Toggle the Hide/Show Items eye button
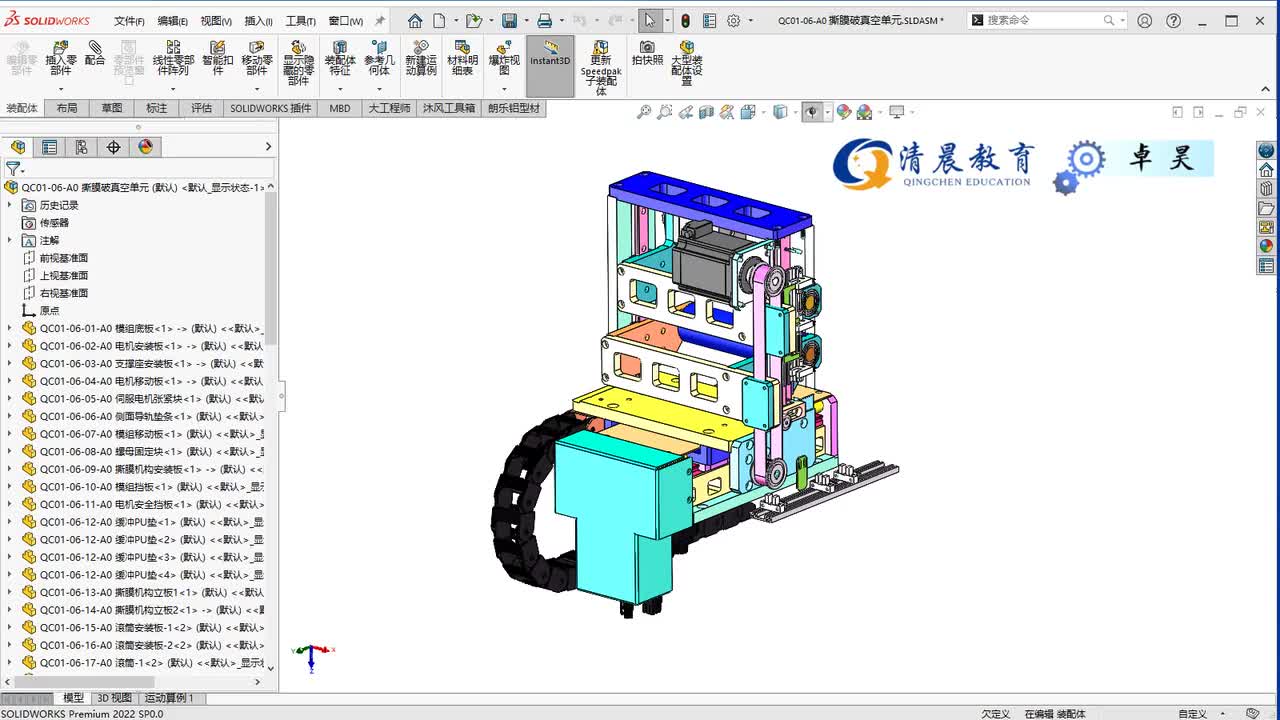Viewport: 1280px width, 720px height. tap(812, 112)
